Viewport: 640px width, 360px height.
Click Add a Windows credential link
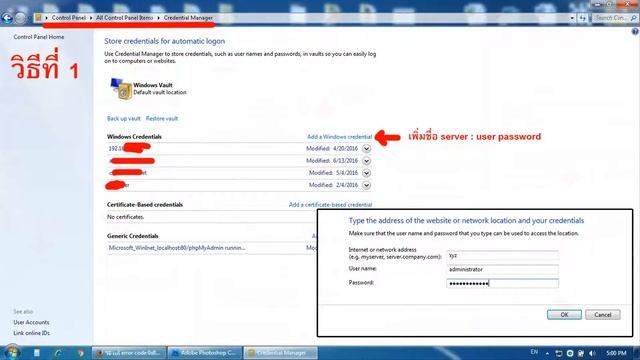(340, 137)
